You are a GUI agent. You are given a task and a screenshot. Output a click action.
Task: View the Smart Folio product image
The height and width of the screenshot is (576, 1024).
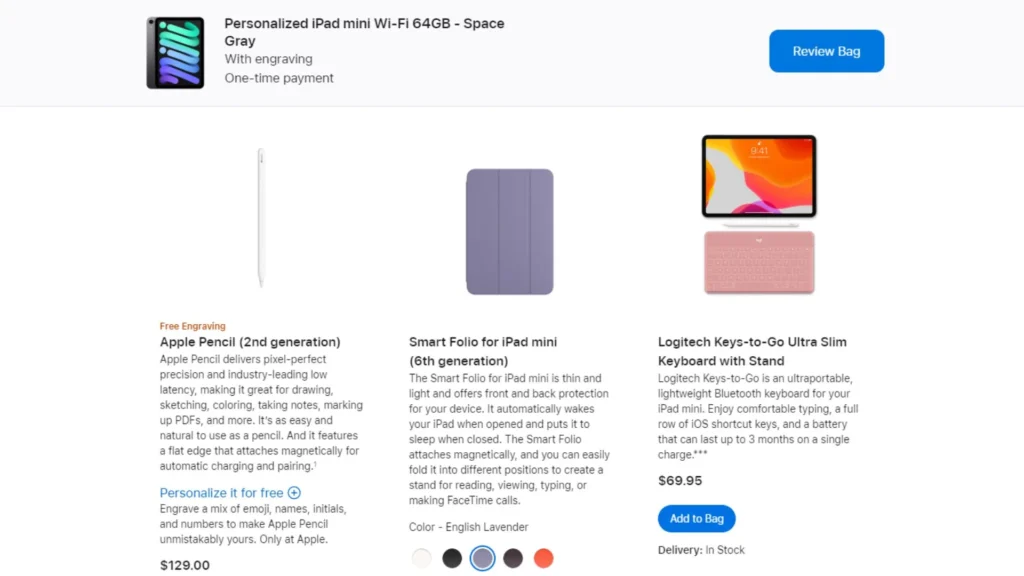[x=510, y=233]
